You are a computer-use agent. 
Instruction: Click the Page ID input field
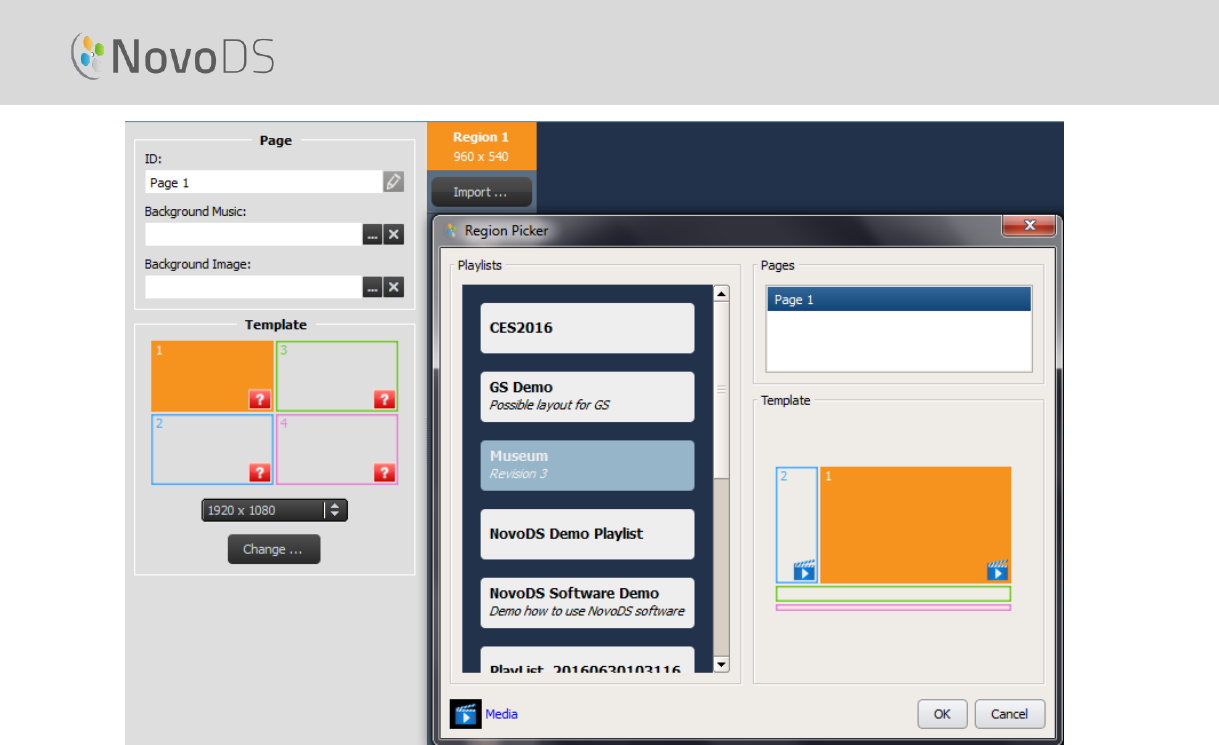point(263,182)
